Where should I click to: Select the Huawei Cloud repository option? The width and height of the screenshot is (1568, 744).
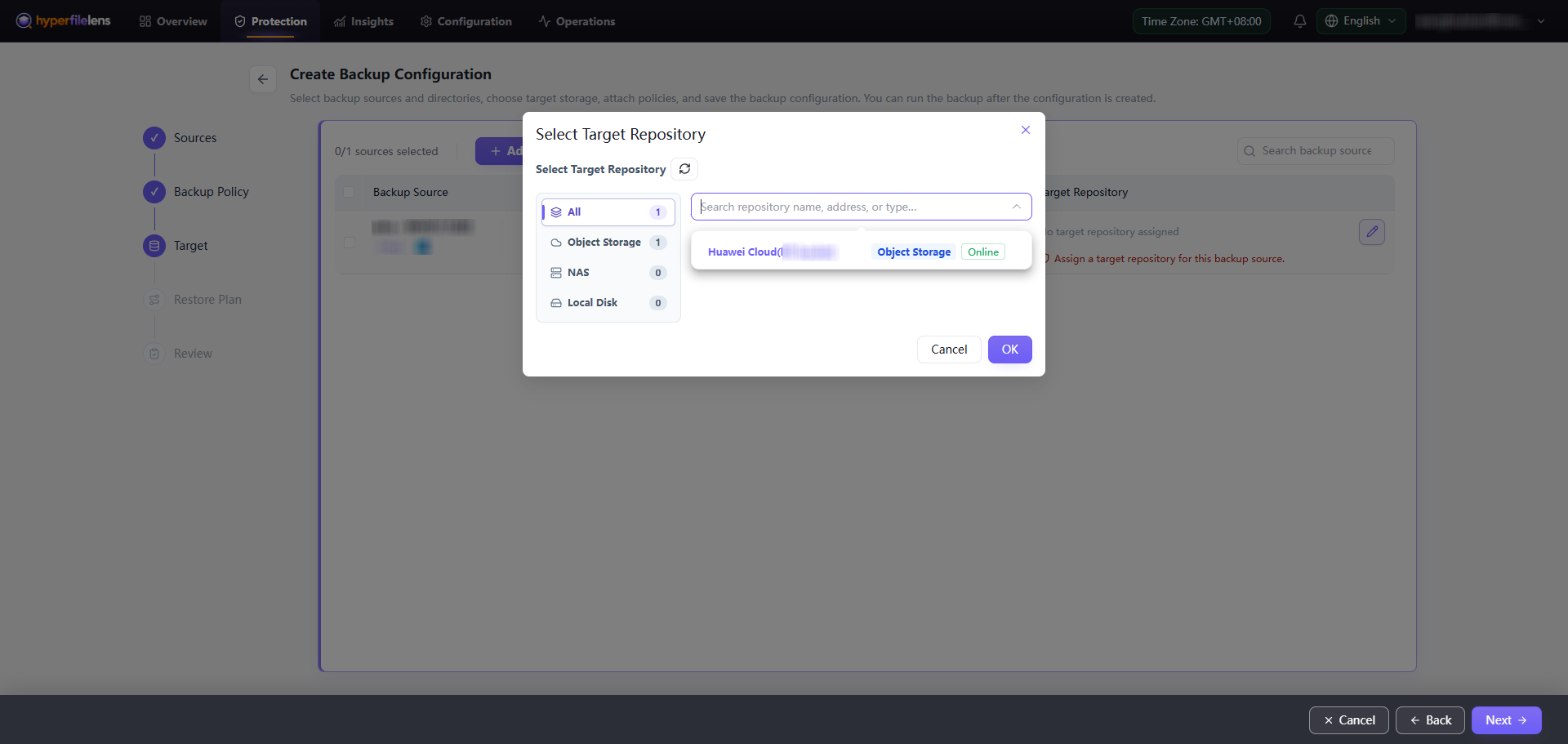coord(861,252)
